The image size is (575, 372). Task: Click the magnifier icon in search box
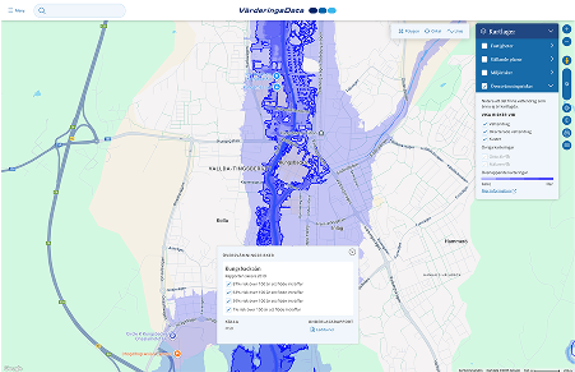point(42,11)
